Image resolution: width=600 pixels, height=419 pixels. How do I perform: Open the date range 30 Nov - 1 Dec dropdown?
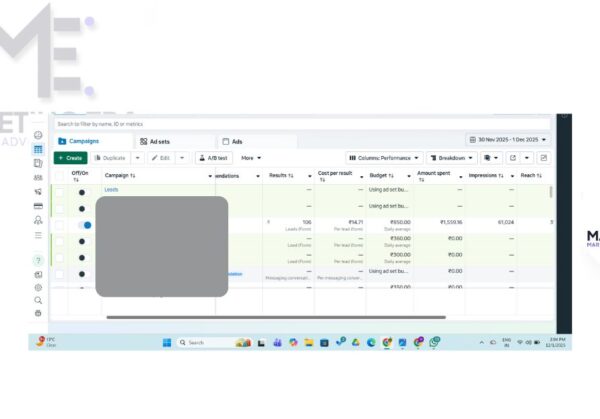(x=508, y=140)
